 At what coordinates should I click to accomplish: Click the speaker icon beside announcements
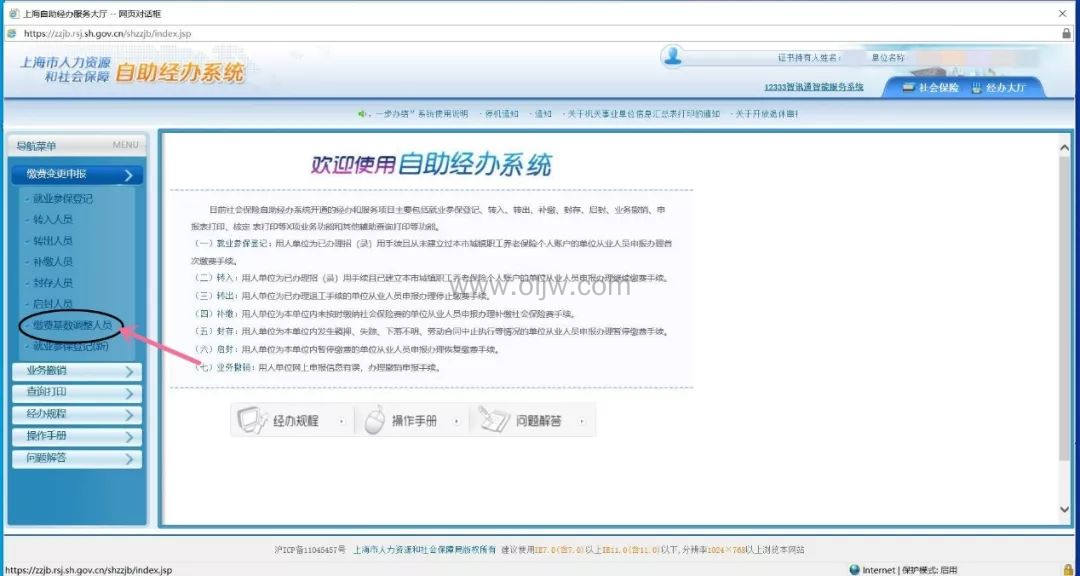coord(363,114)
